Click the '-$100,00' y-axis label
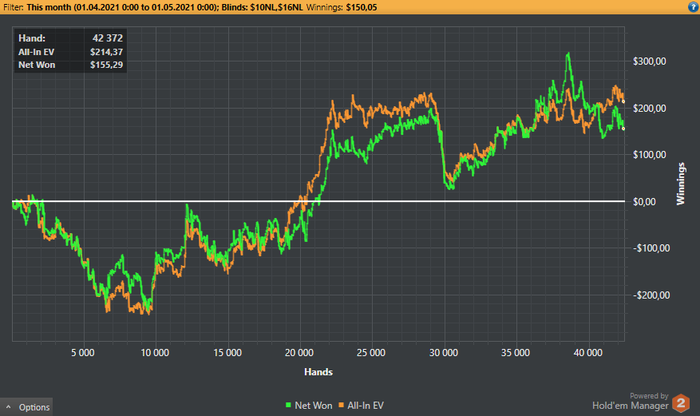 tap(651, 248)
